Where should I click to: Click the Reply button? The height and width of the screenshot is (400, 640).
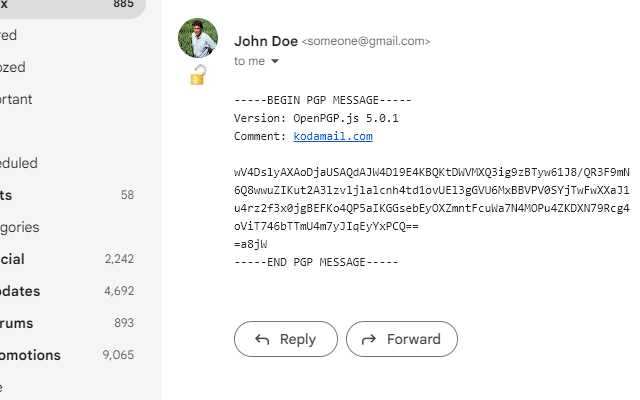pos(286,339)
